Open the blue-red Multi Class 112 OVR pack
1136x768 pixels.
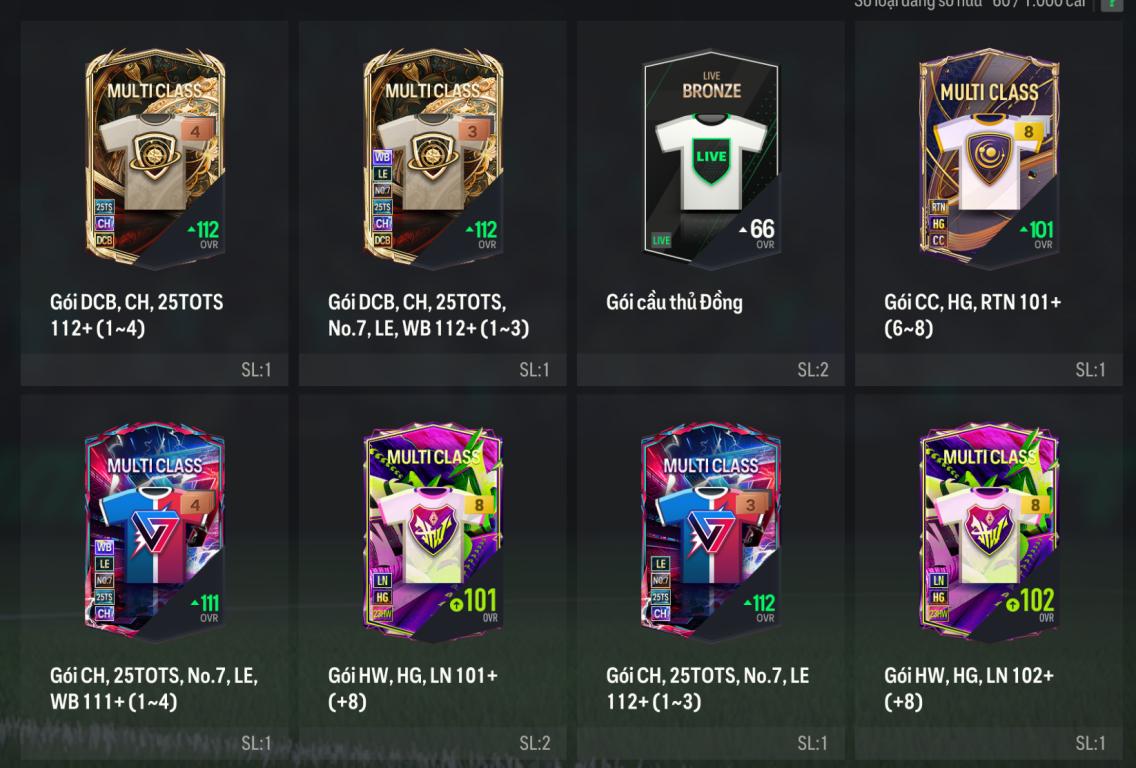click(x=711, y=532)
